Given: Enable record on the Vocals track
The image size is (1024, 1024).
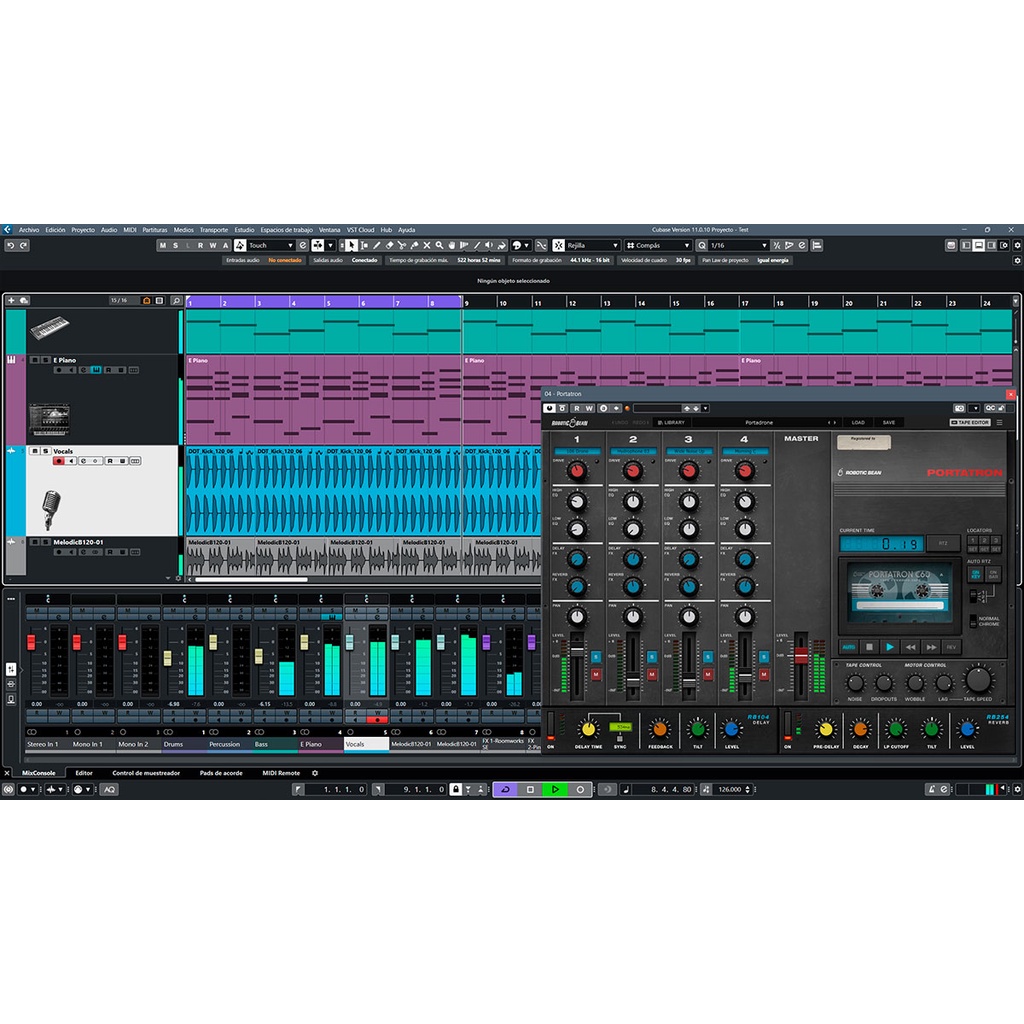Looking at the screenshot, I should (58, 461).
